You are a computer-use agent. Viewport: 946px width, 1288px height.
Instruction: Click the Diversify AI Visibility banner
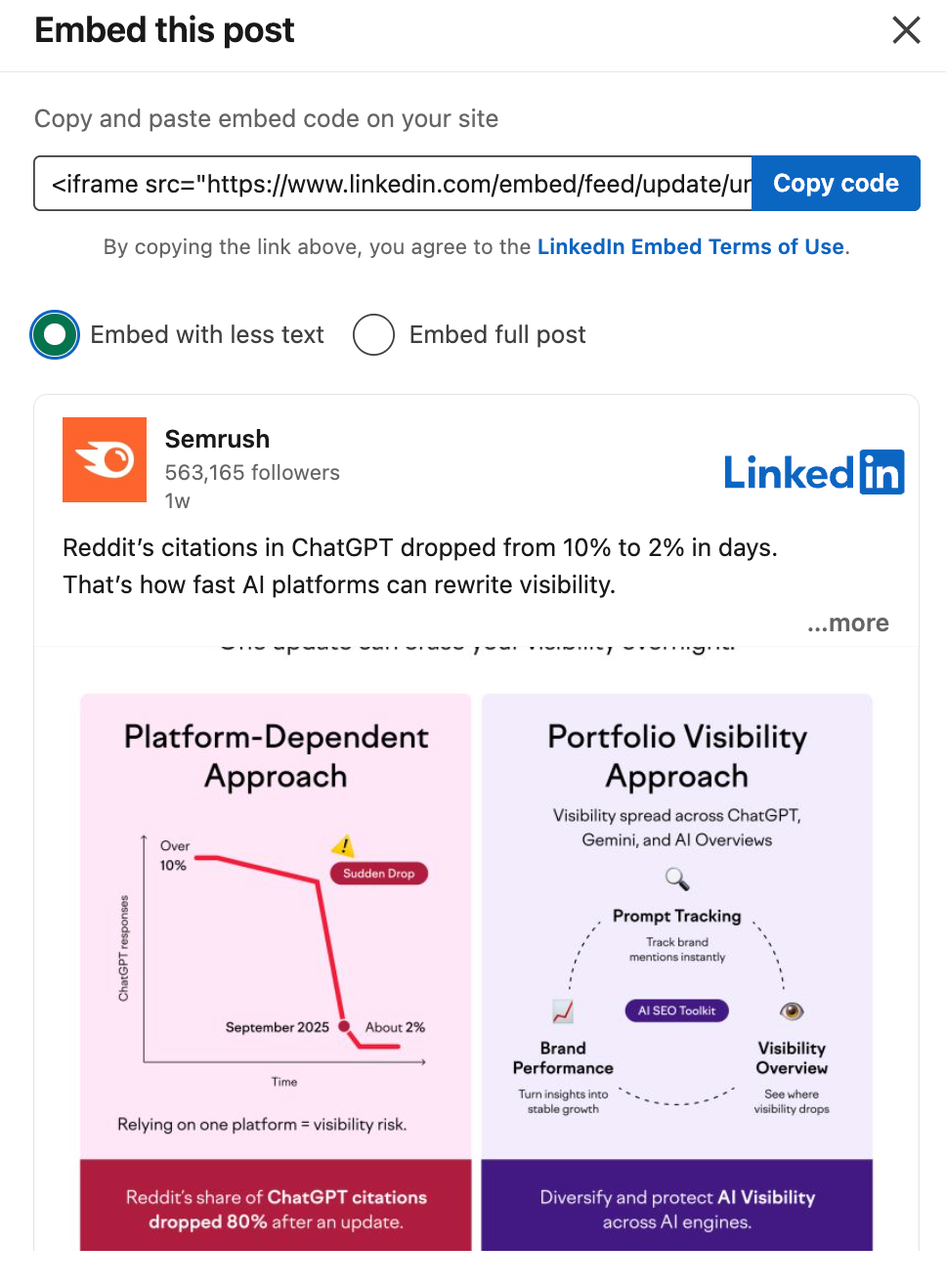click(x=676, y=1208)
